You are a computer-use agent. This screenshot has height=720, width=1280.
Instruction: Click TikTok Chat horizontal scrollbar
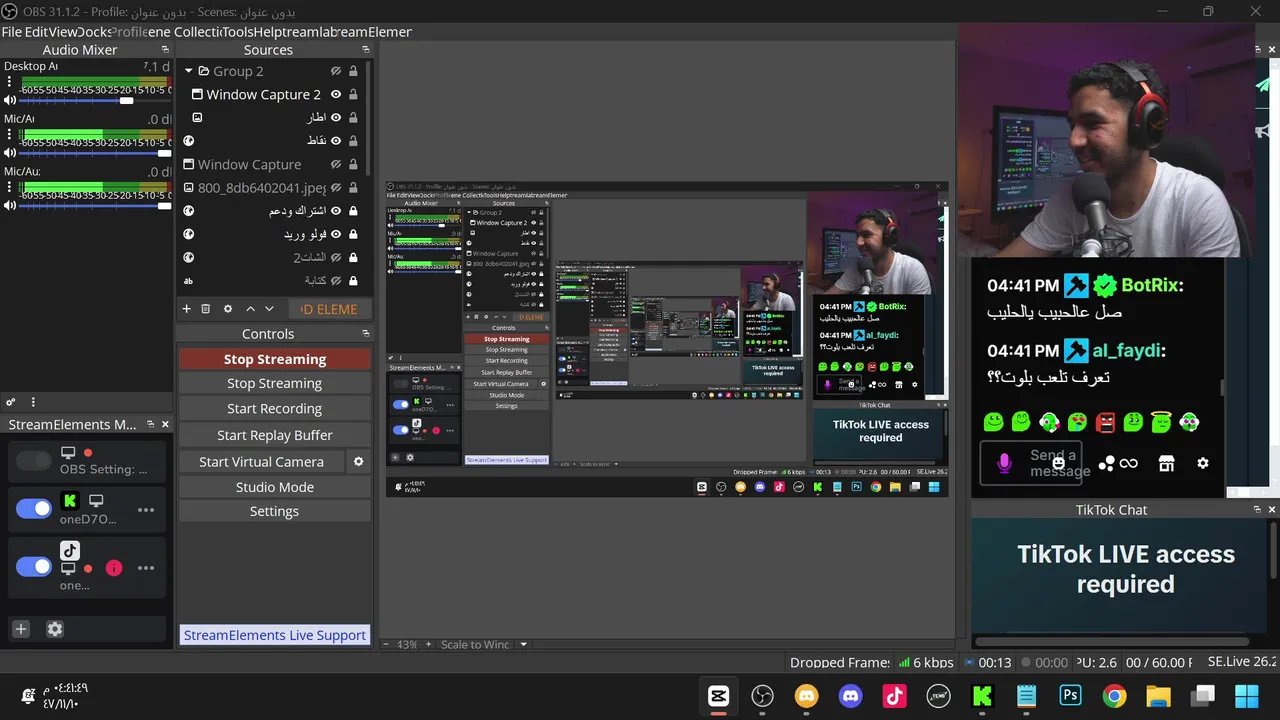1111,642
